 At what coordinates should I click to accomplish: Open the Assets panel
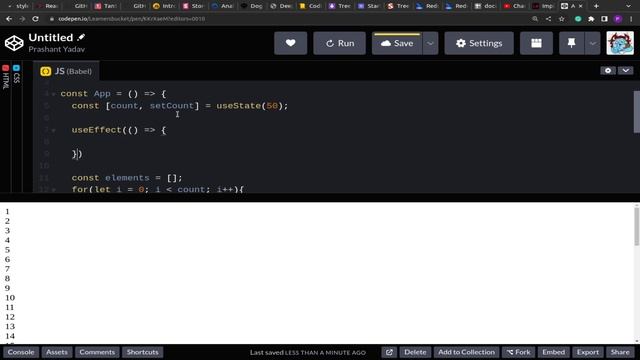57,352
